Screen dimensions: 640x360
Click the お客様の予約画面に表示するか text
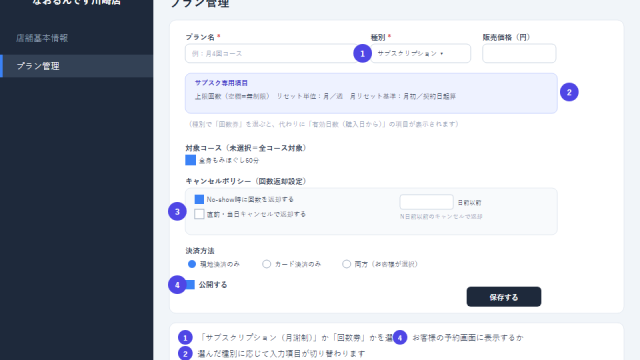468,338
